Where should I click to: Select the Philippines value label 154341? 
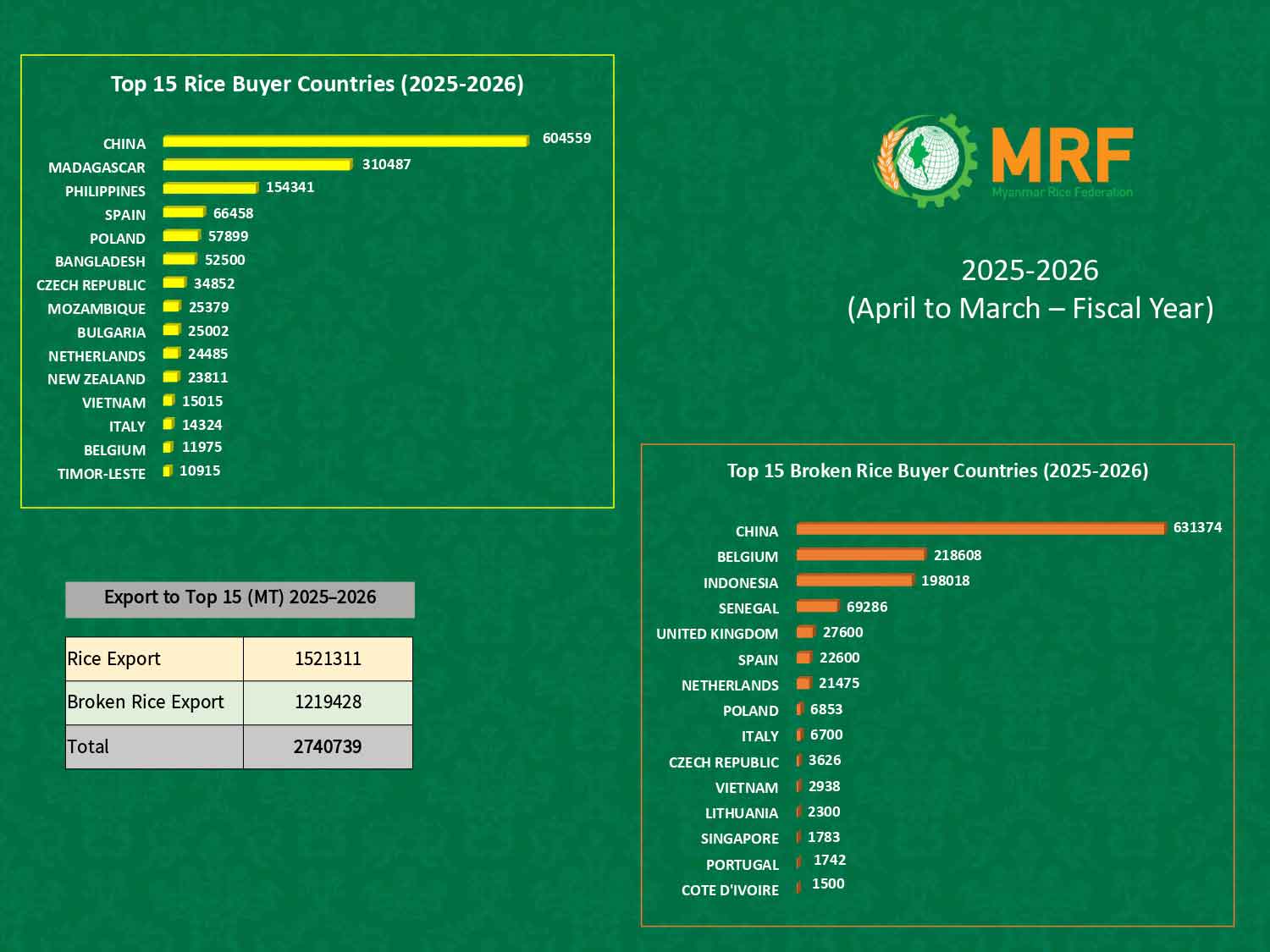[x=290, y=187]
